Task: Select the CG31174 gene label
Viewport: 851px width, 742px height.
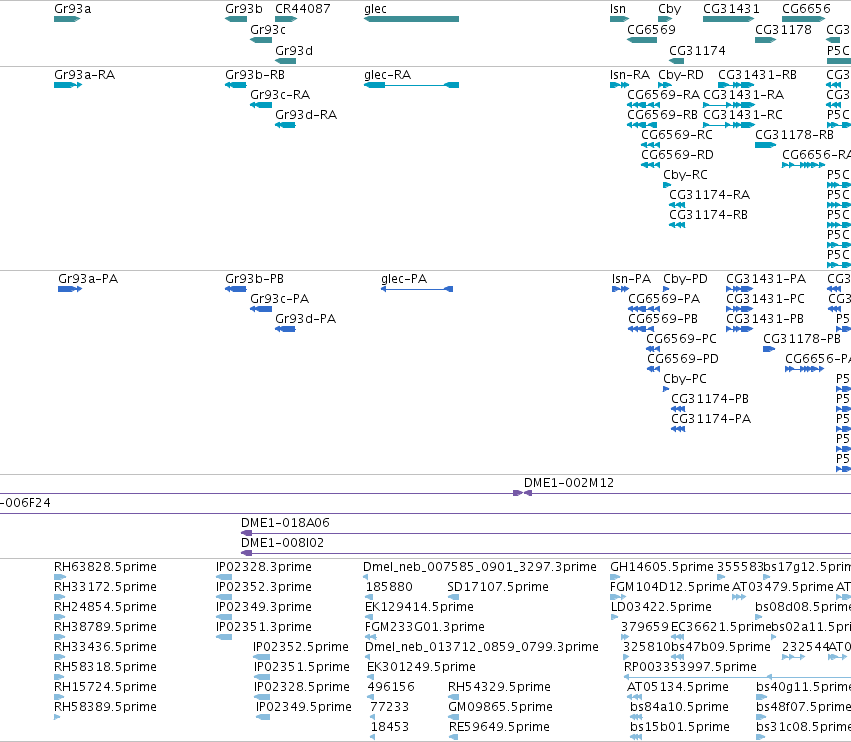Action: coord(697,50)
